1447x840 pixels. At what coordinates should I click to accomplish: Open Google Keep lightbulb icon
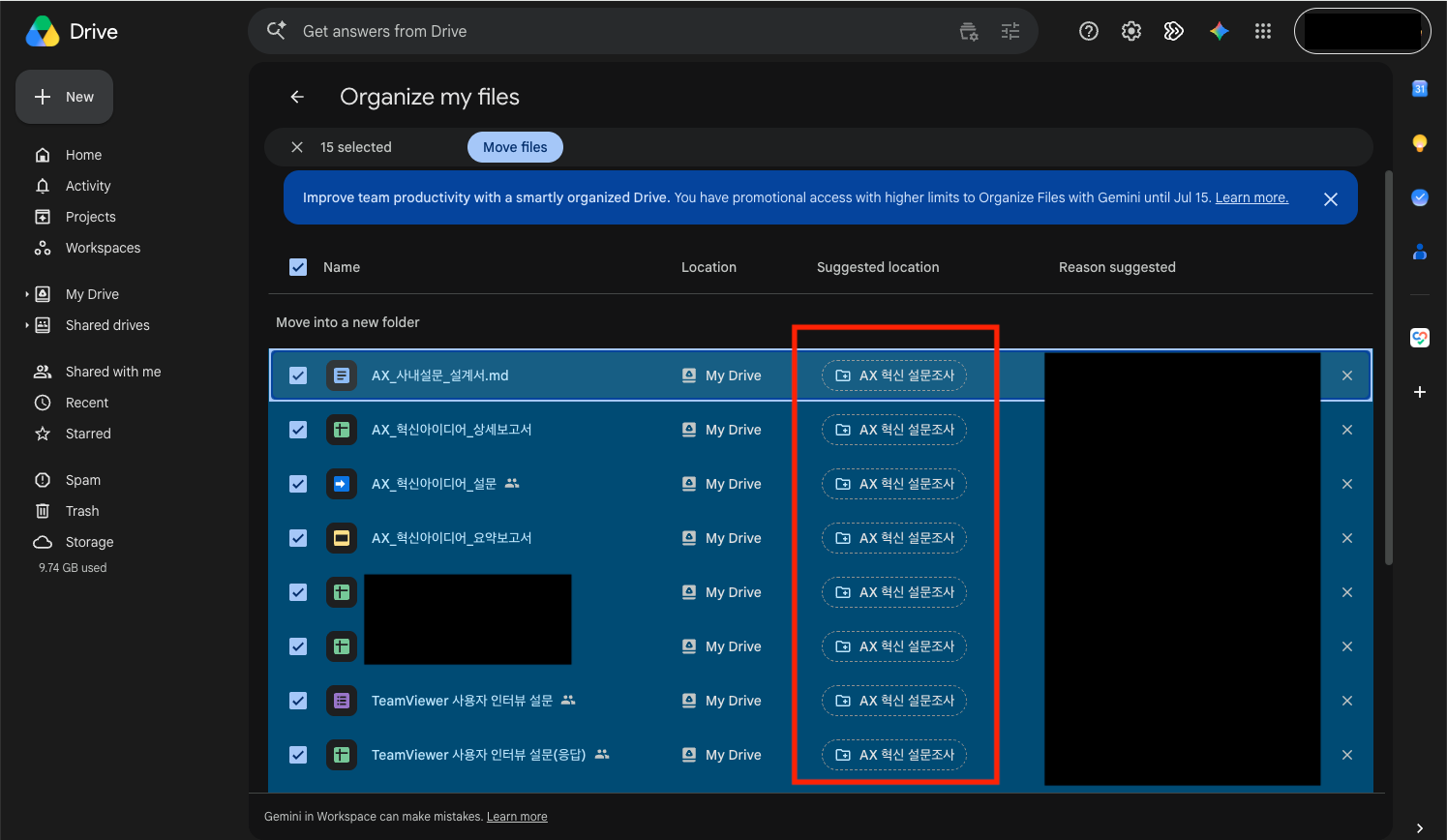(1420, 143)
